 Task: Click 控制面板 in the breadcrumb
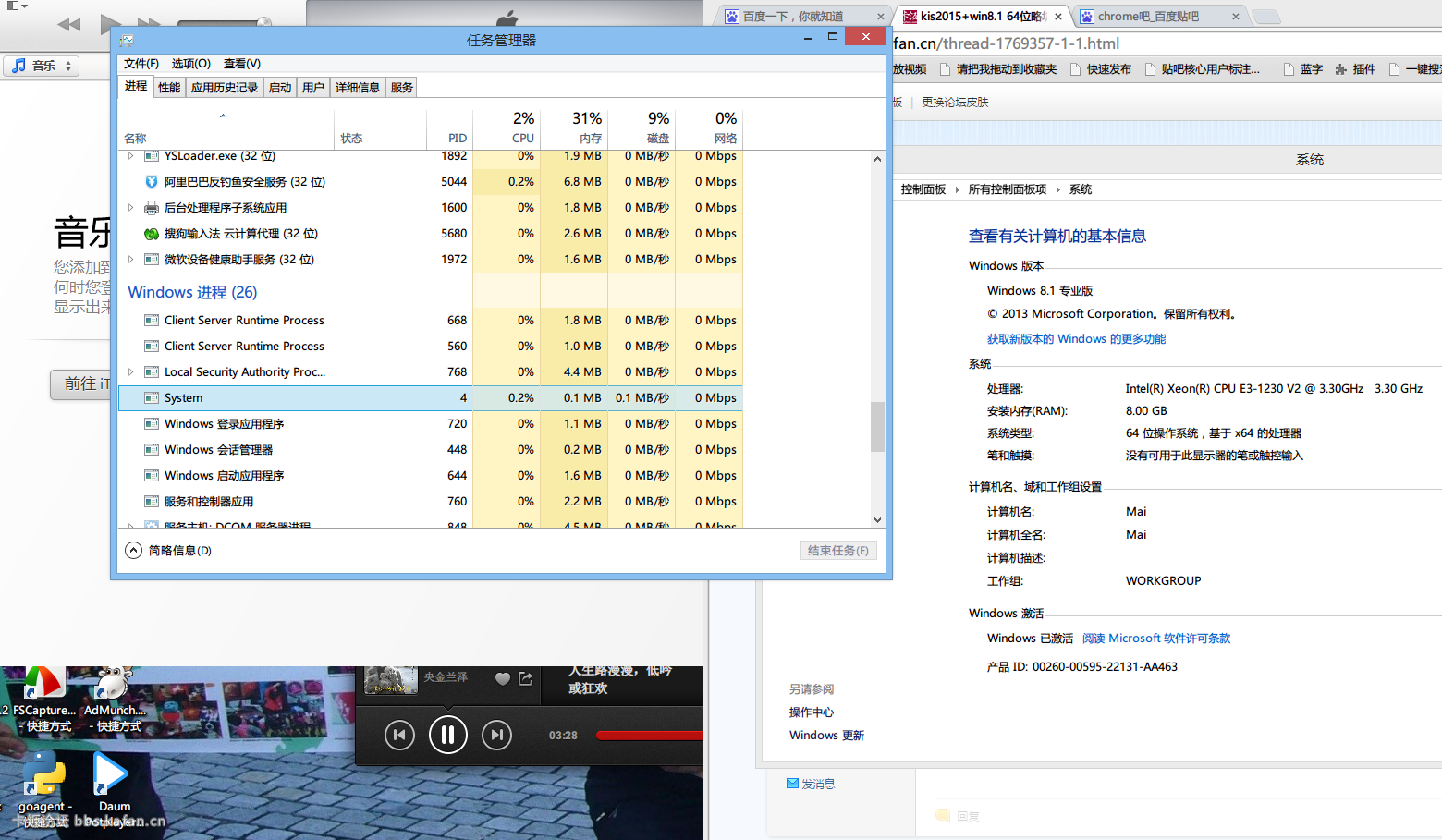(x=923, y=189)
